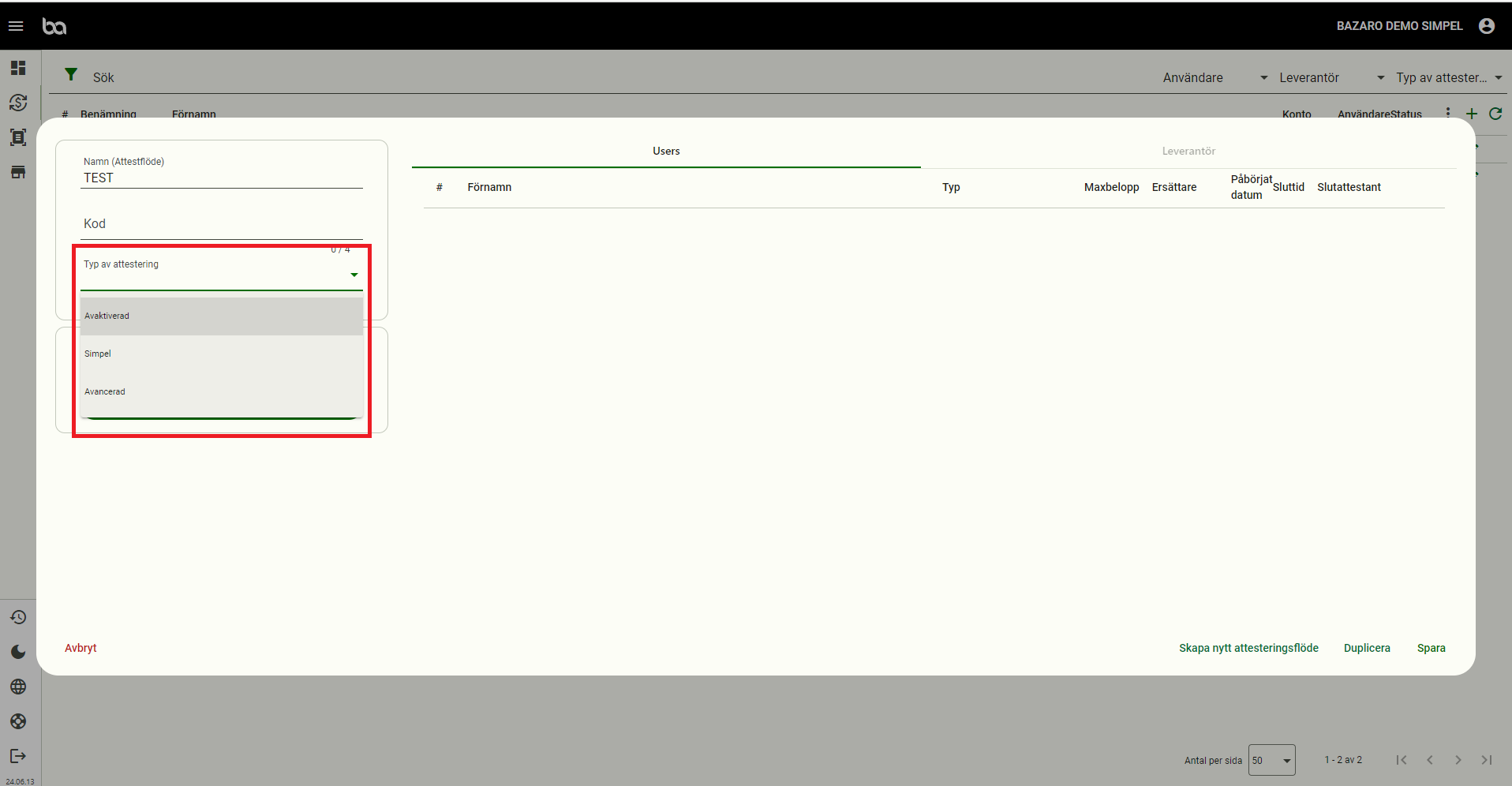Go to the previous page of results
The height and width of the screenshot is (786, 1512).
(x=1430, y=760)
